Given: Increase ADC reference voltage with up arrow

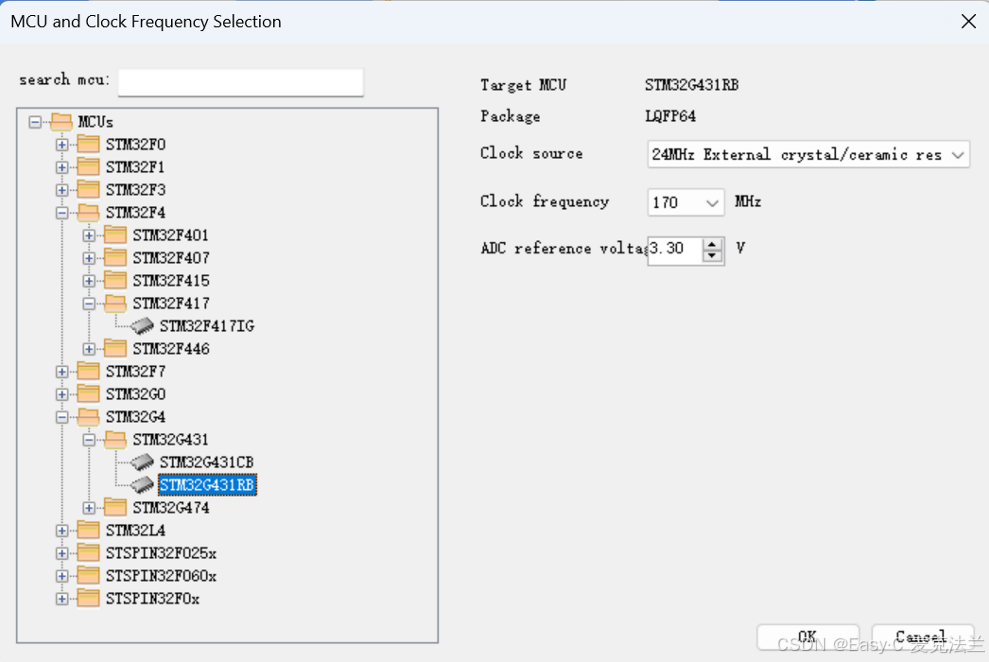Looking at the screenshot, I should tap(712, 245).
